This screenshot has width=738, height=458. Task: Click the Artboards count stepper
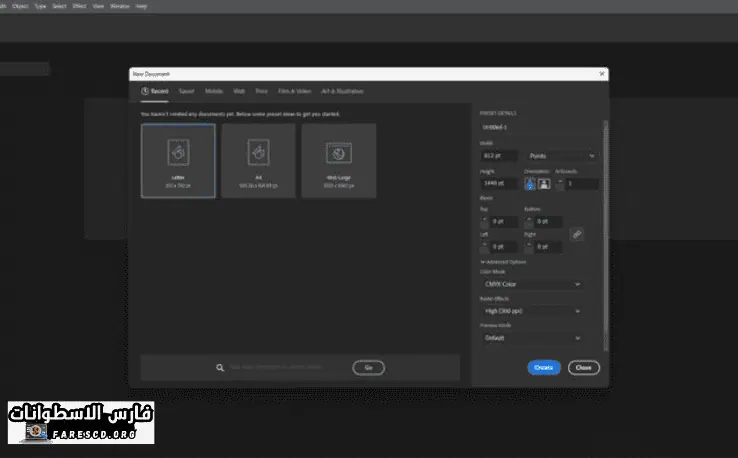coord(560,184)
